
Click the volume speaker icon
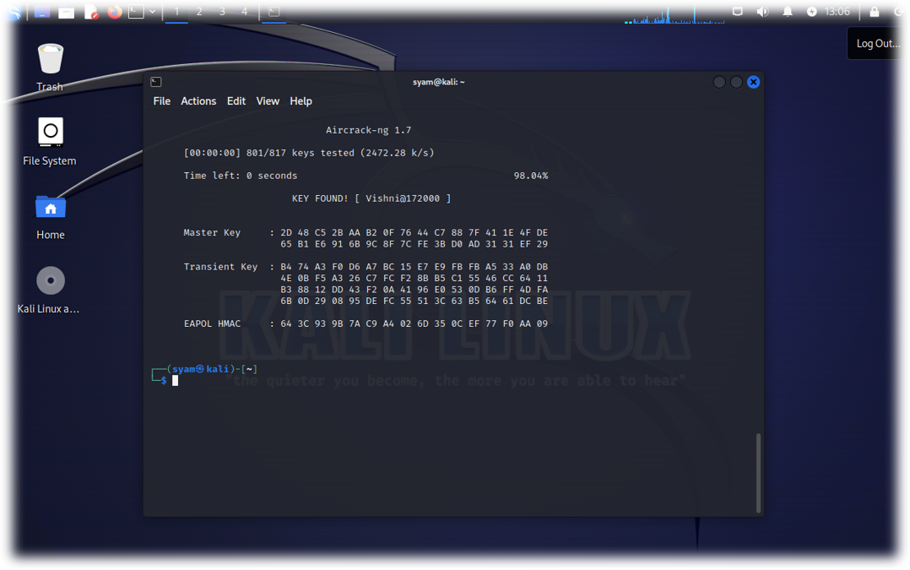[763, 12]
